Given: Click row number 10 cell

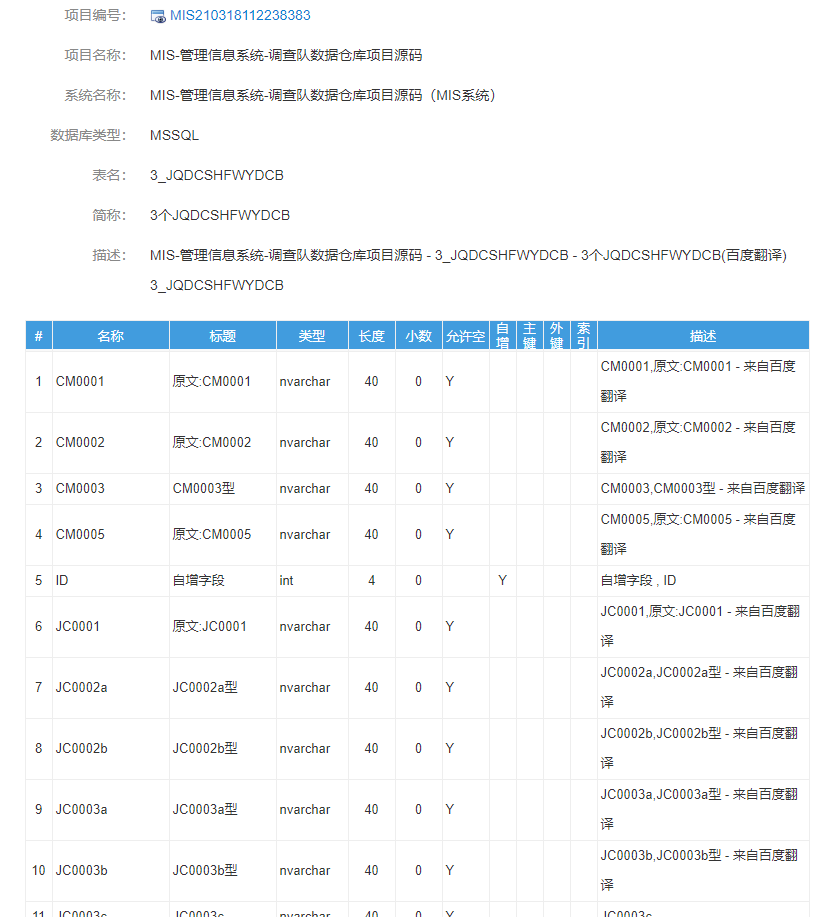Looking at the screenshot, I should (39, 870).
